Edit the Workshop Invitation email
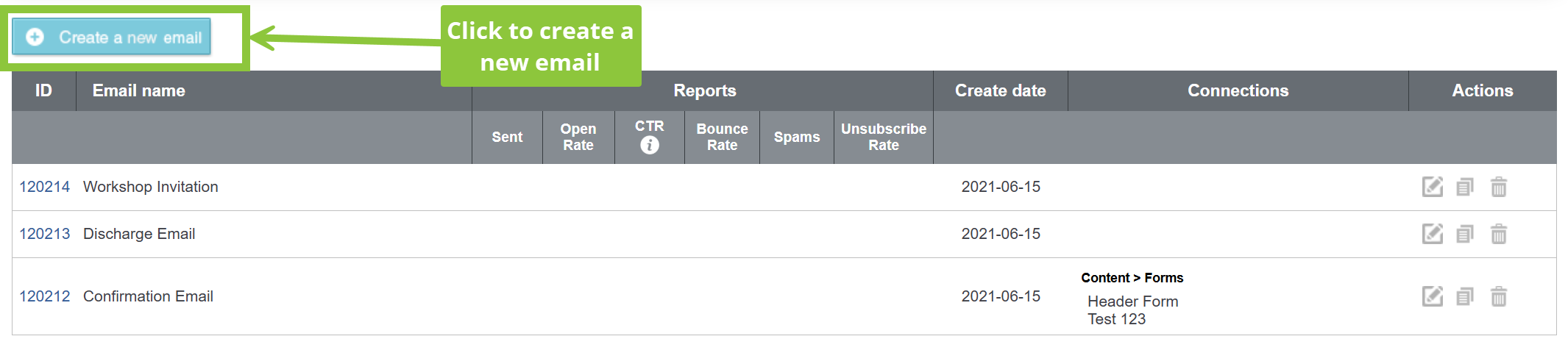The height and width of the screenshot is (350, 1568). (x=1432, y=187)
